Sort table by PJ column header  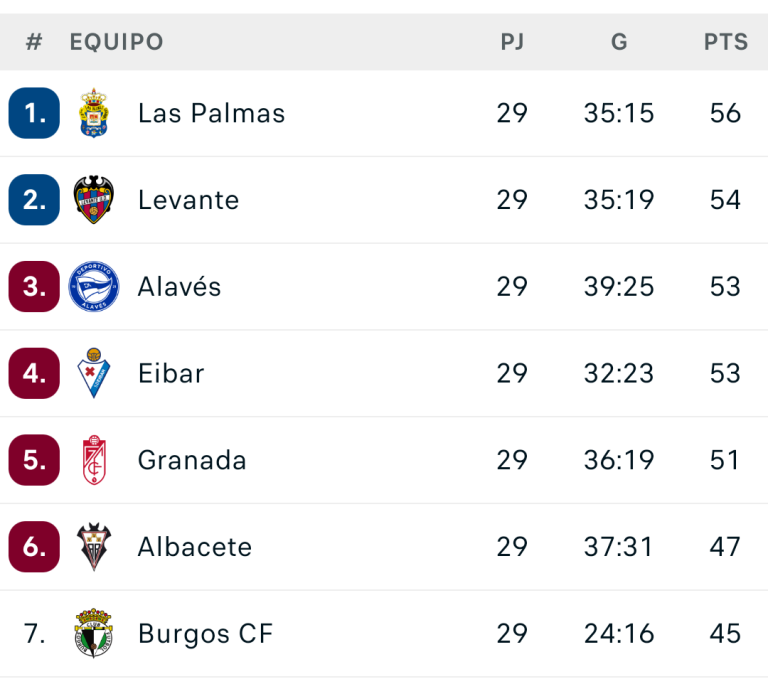tap(512, 42)
